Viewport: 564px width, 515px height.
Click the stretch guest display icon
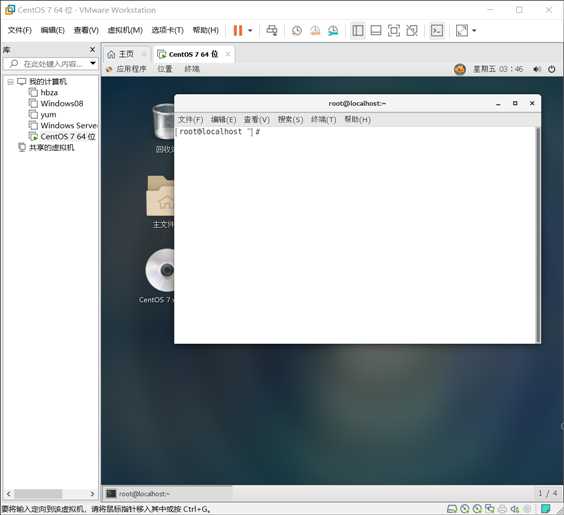coord(462,31)
